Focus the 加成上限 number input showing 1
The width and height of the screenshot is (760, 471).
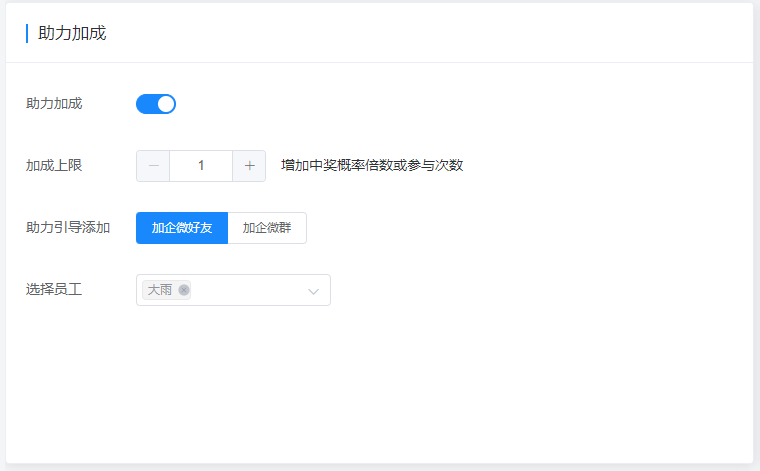201,166
